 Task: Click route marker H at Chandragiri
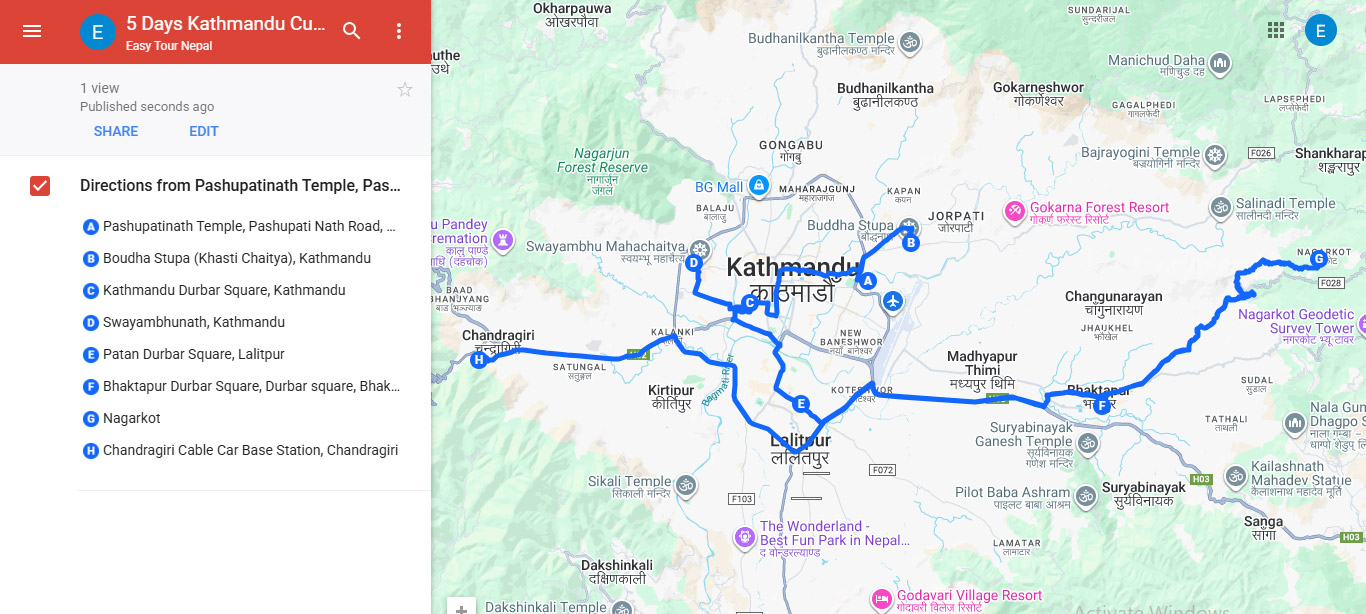click(x=479, y=359)
